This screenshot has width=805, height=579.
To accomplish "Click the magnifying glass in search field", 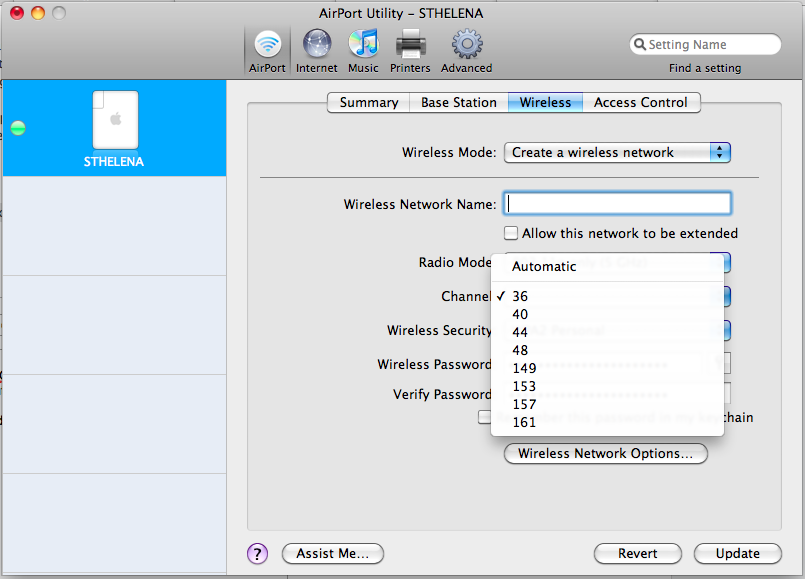I will (x=640, y=45).
